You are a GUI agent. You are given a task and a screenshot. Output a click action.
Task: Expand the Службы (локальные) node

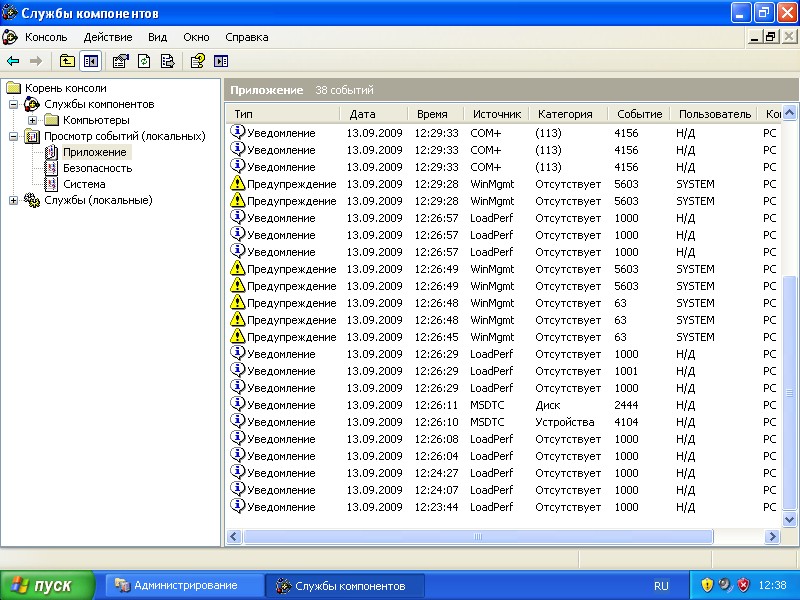click(14, 200)
